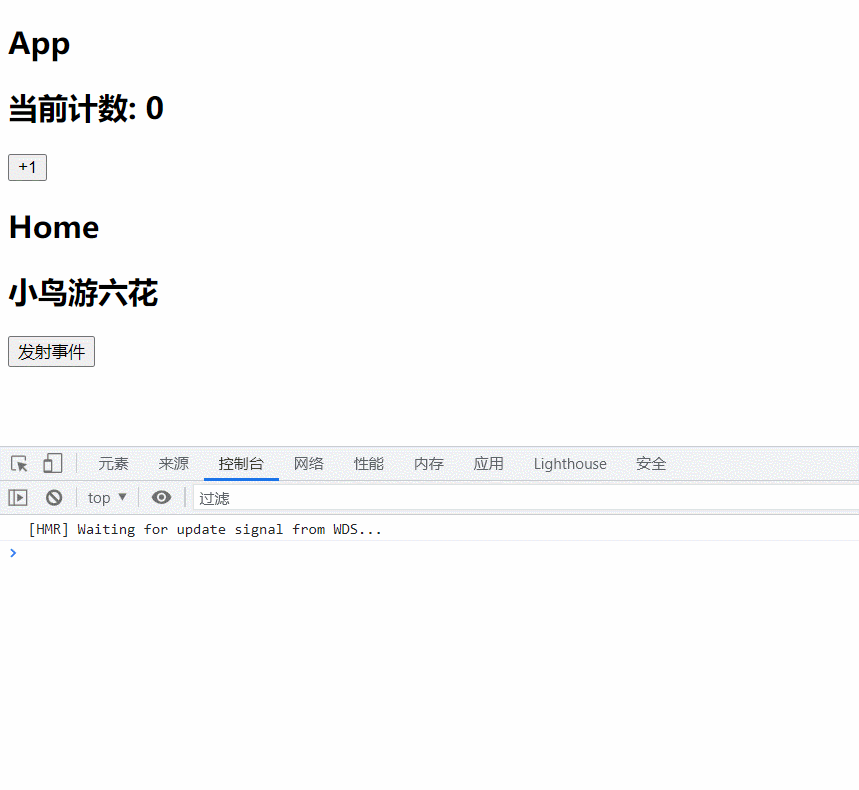Focus the console prompt input line
The height and width of the screenshot is (790, 859).
pyautogui.click(x=430, y=553)
